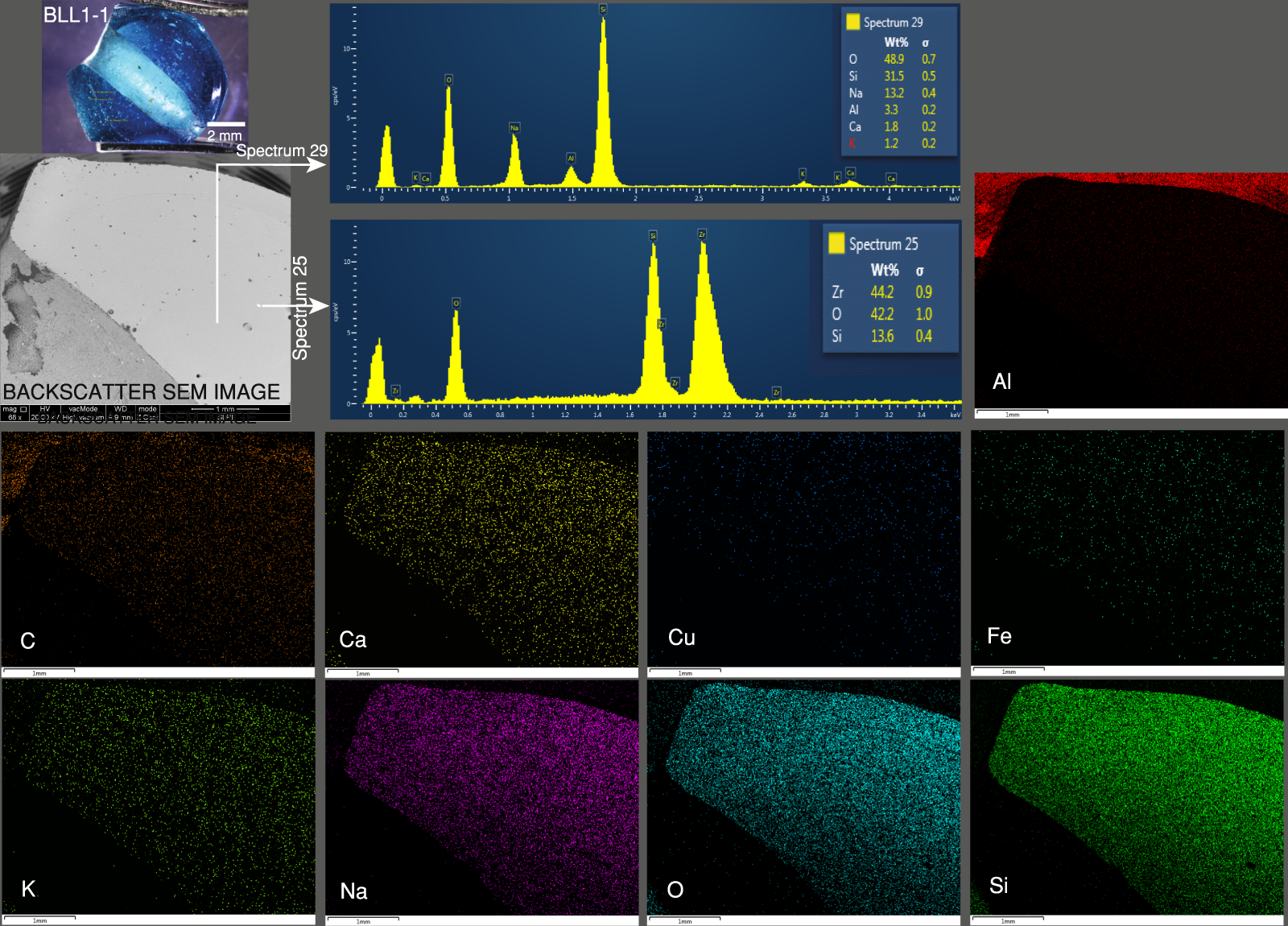Image resolution: width=1288 pixels, height=926 pixels.
Task: Click the yellow swatch beside Spectrum 25 legend
Action: pos(836,243)
